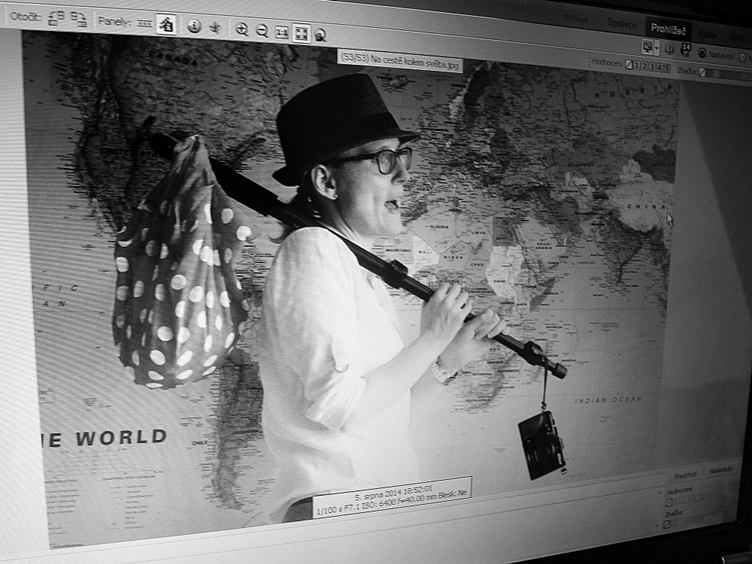The height and width of the screenshot is (564, 752).
Task: Click the monitor display icon under the tabs
Action: pos(648,47)
